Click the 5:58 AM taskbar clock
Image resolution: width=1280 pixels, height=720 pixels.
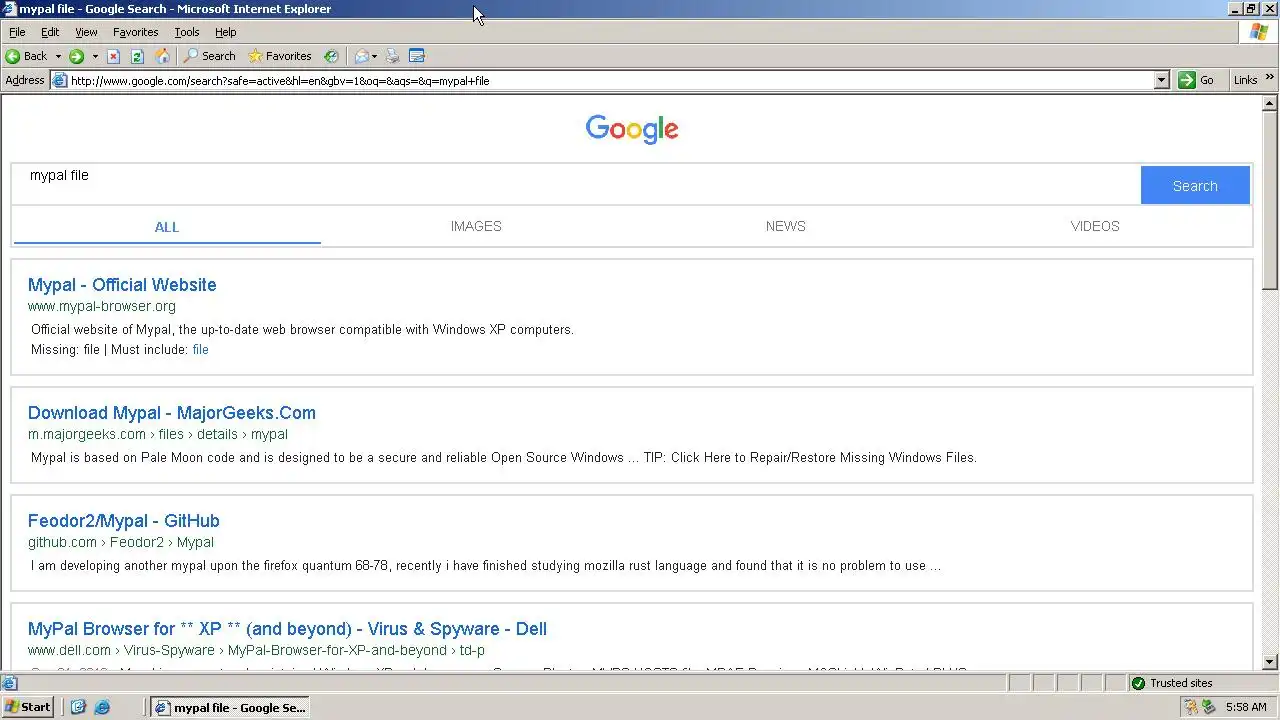pos(1246,707)
